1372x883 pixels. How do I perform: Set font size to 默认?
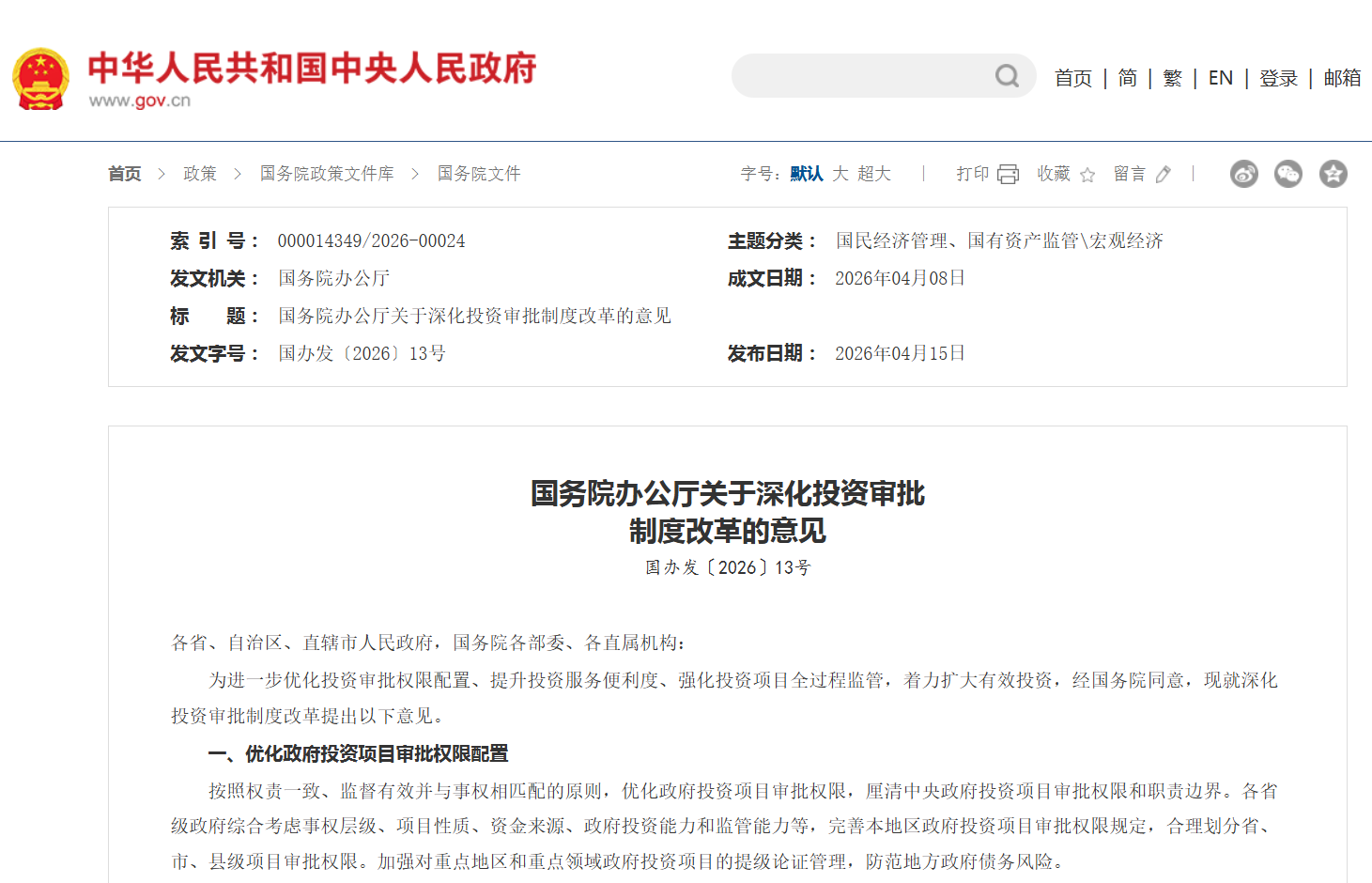tap(807, 174)
